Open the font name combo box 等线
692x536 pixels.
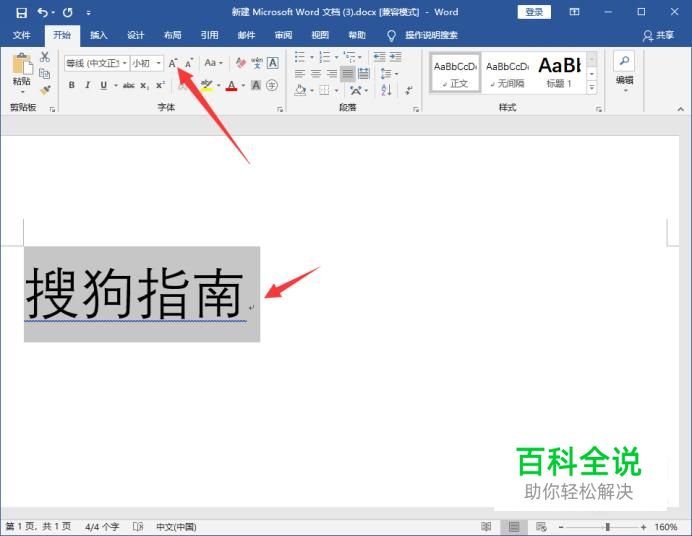click(x=97, y=64)
